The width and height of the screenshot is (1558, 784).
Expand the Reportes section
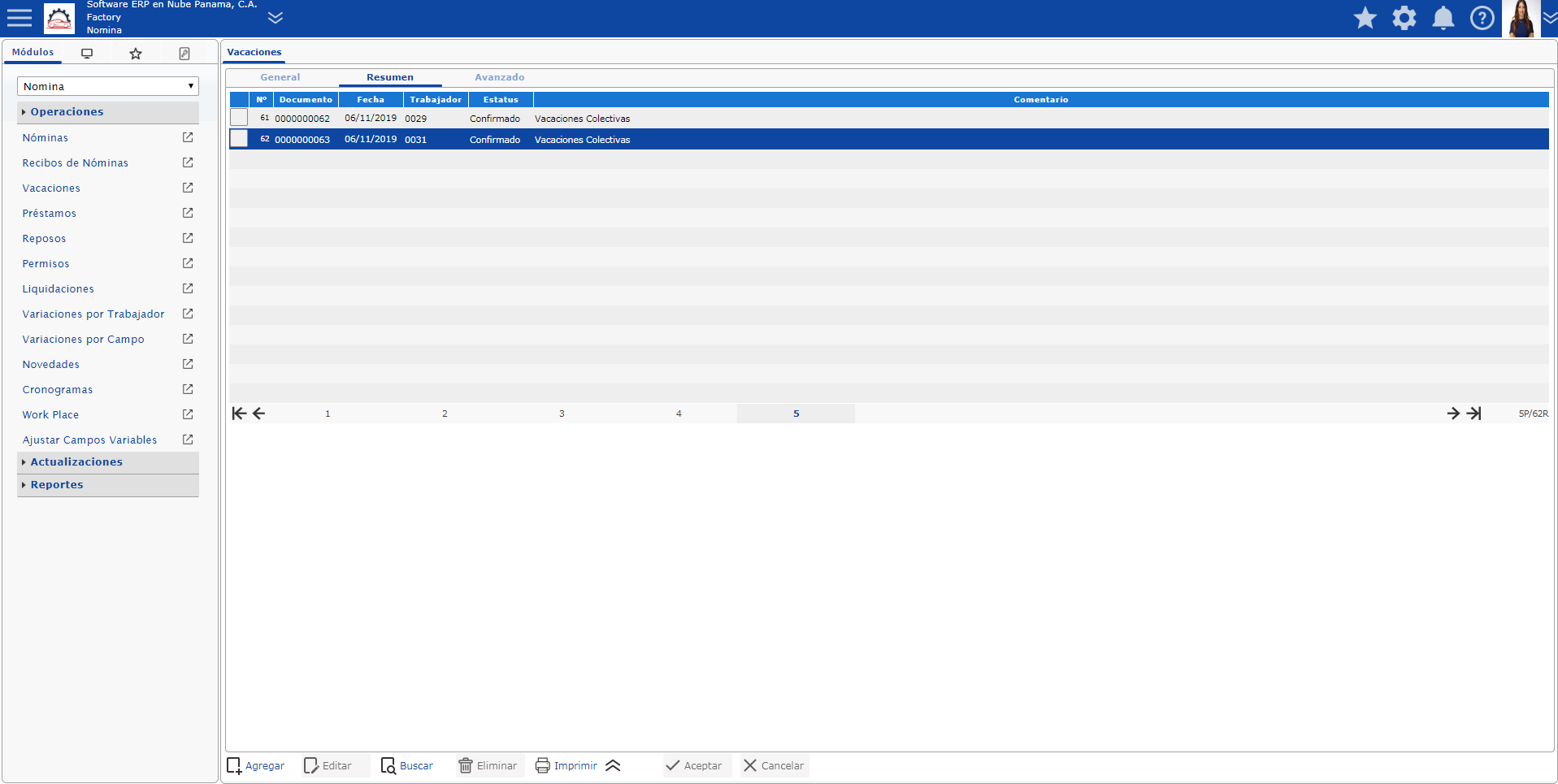coord(57,484)
